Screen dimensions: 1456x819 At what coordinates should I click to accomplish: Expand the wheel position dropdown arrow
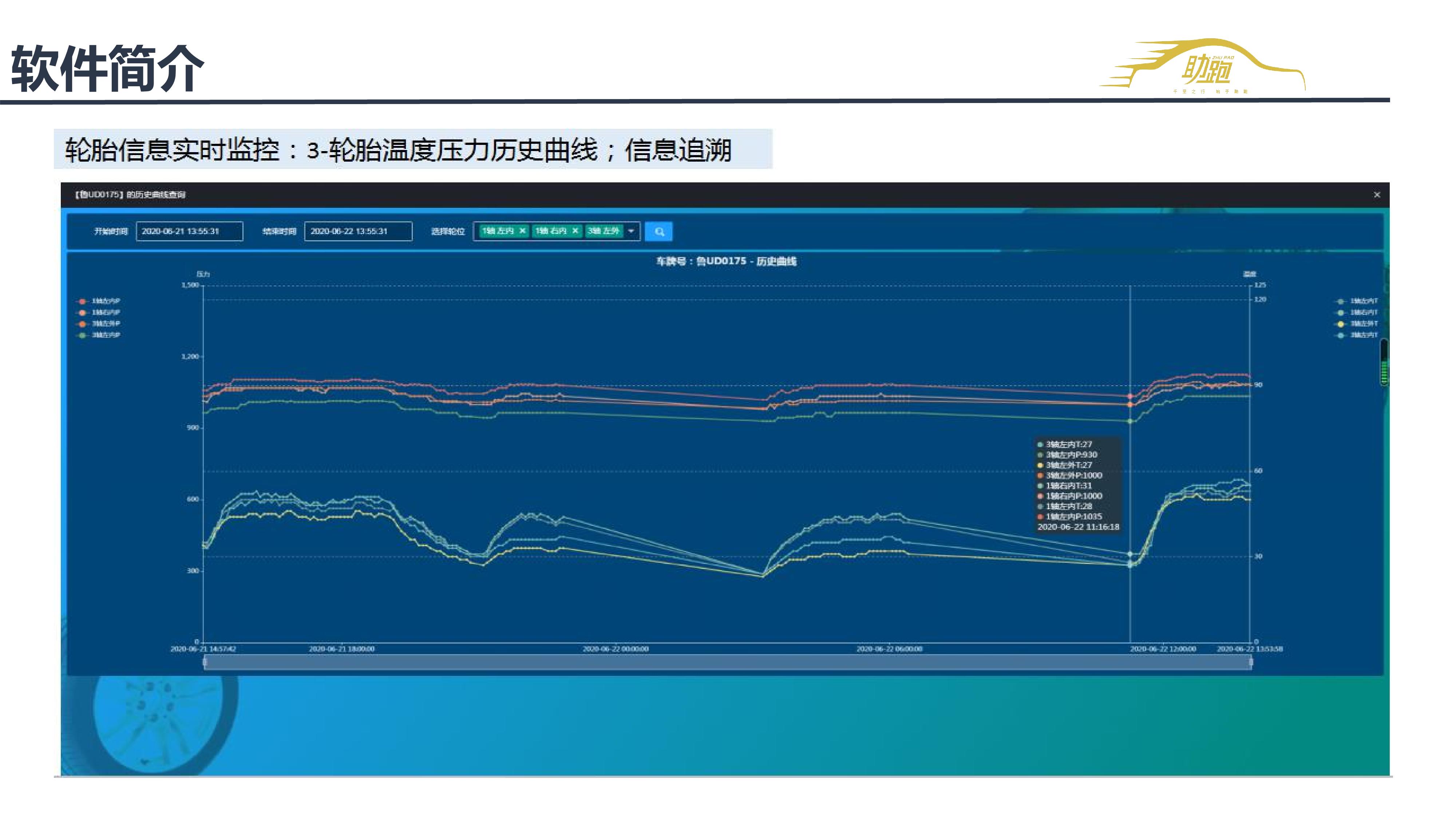point(631,231)
